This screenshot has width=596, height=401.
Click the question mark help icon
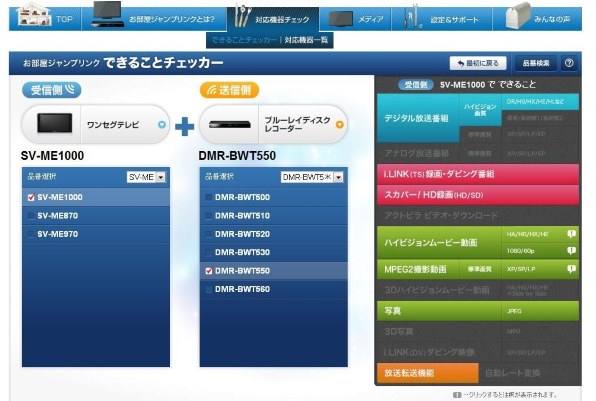(x=569, y=63)
